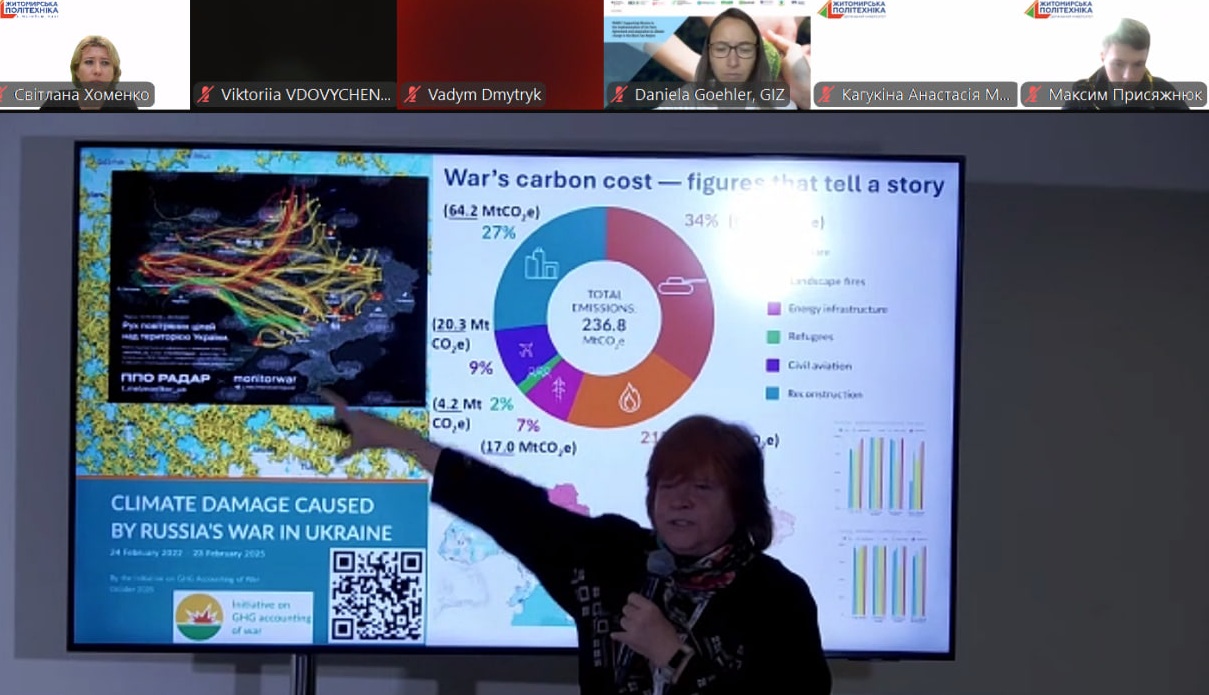
Task: Click muted microphone icon next to Vadym Dmytryk
Action: pos(412,95)
